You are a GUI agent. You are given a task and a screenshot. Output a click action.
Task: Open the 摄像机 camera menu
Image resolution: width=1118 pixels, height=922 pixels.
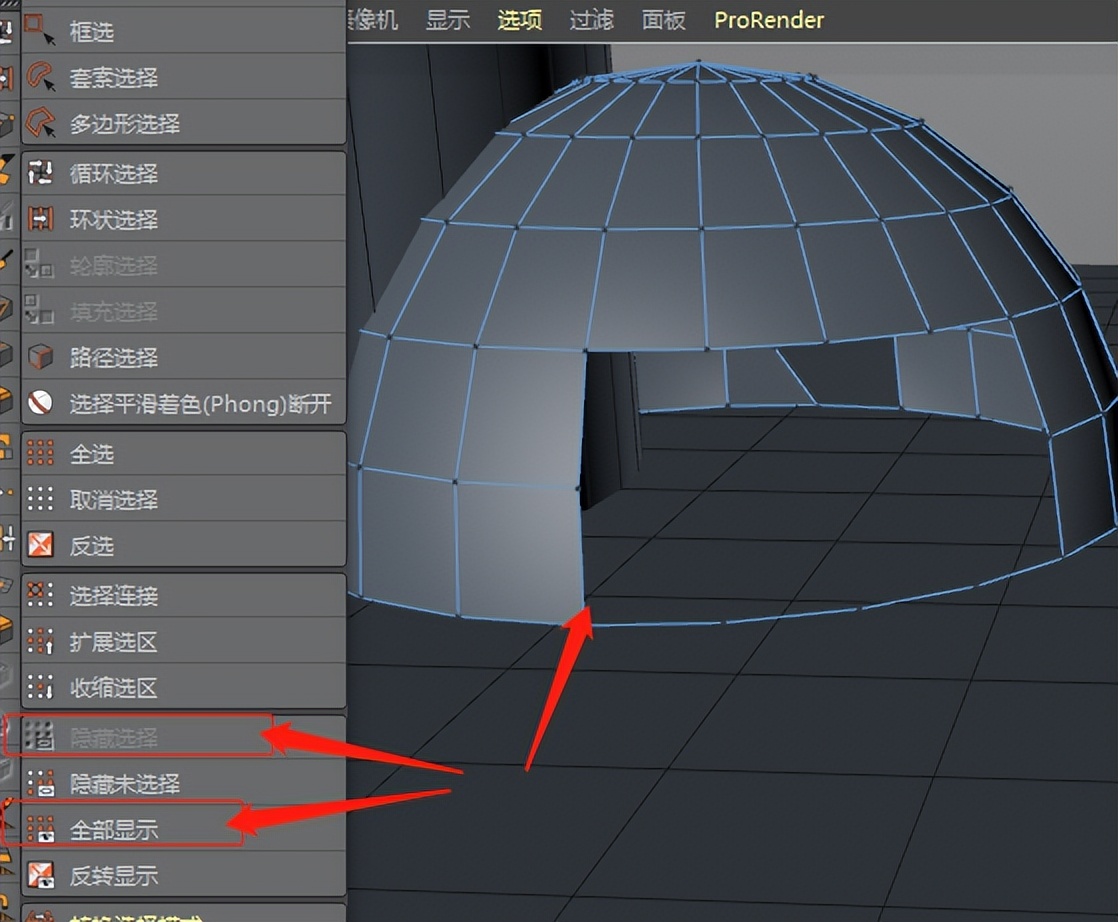coord(371,20)
